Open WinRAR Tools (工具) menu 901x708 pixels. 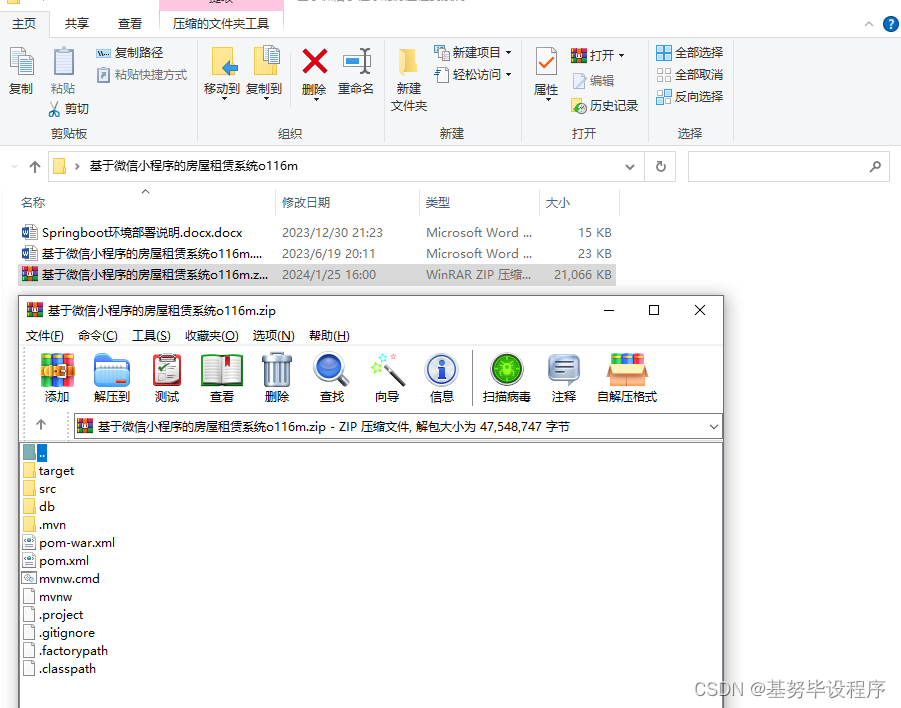click(x=151, y=336)
